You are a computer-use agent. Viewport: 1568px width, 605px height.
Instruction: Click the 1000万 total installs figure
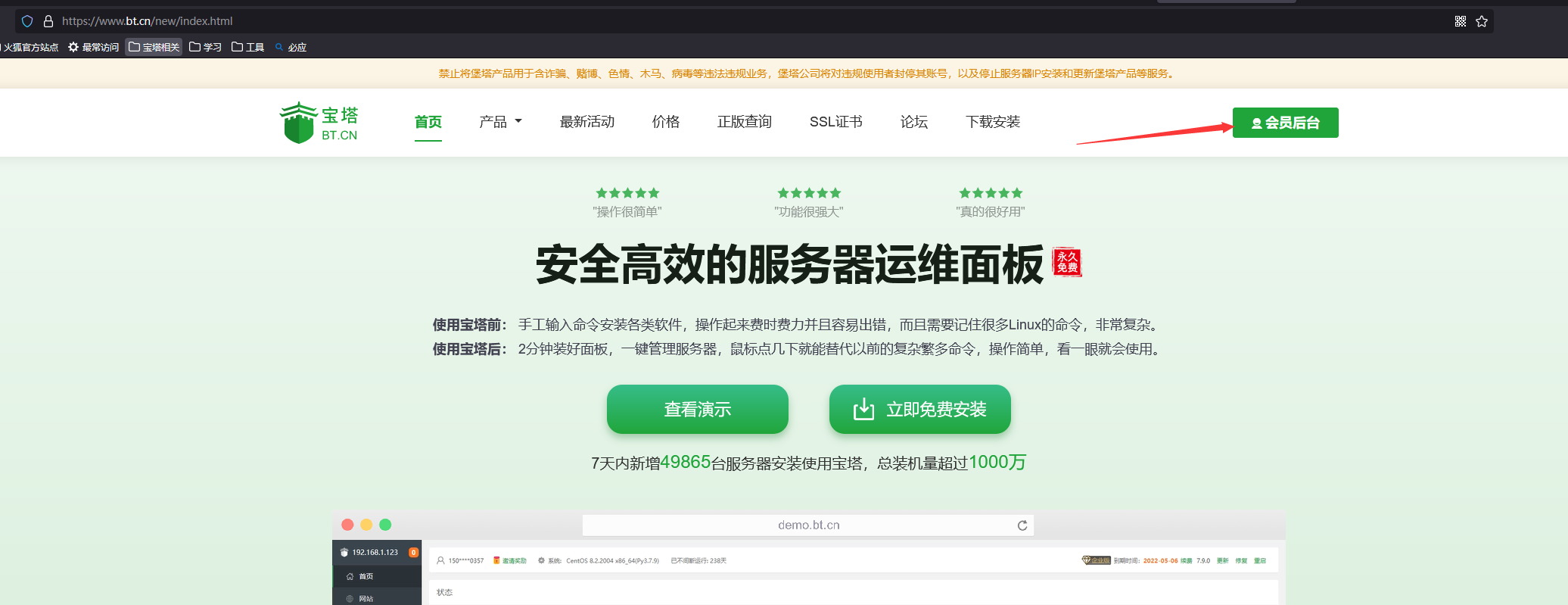pyautogui.click(x=997, y=462)
